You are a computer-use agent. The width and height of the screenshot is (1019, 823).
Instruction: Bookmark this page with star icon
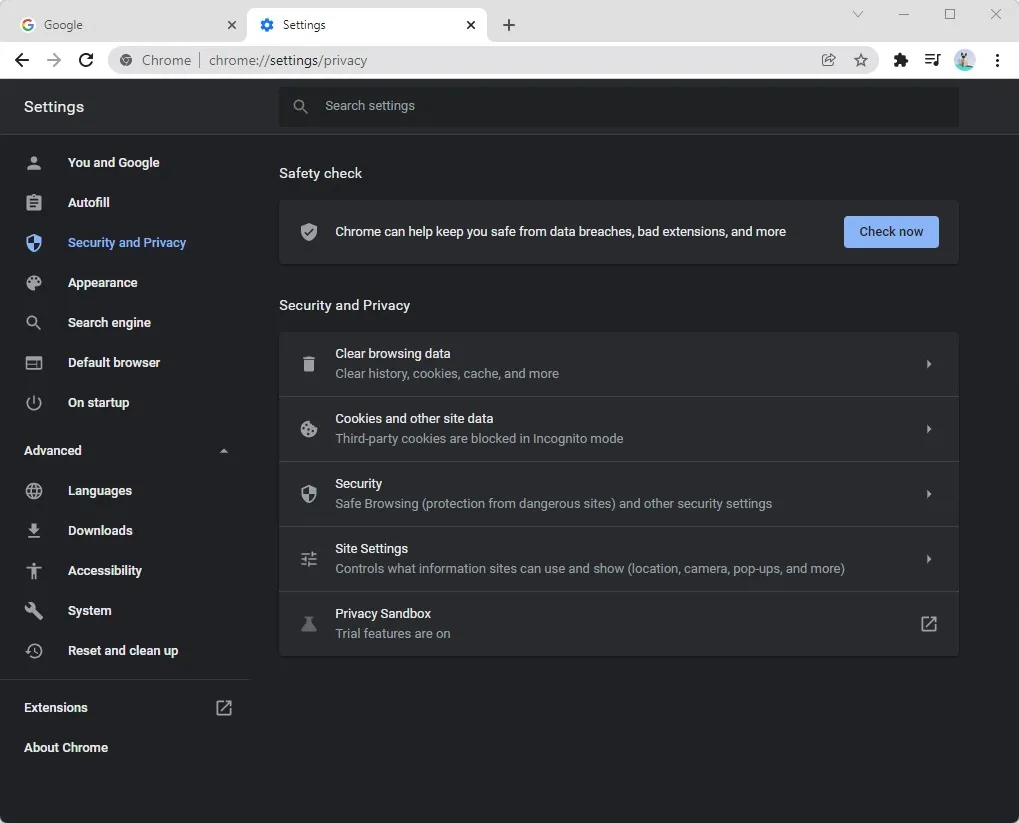click(x=860, y=60)
